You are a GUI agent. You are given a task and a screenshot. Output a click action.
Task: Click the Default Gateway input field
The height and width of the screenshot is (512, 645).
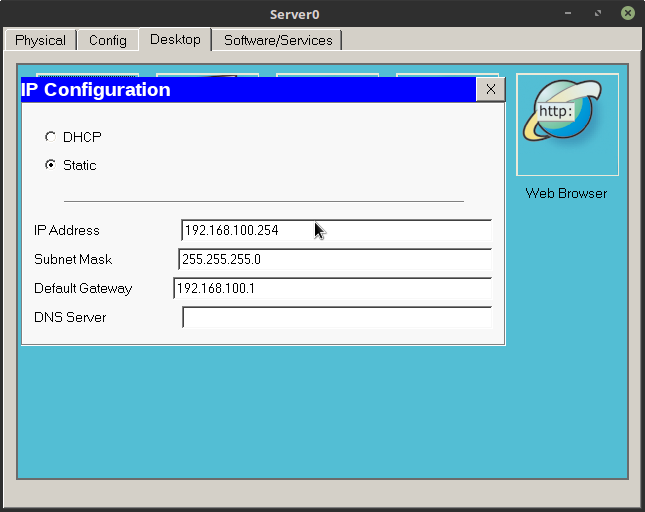[333, 288]
